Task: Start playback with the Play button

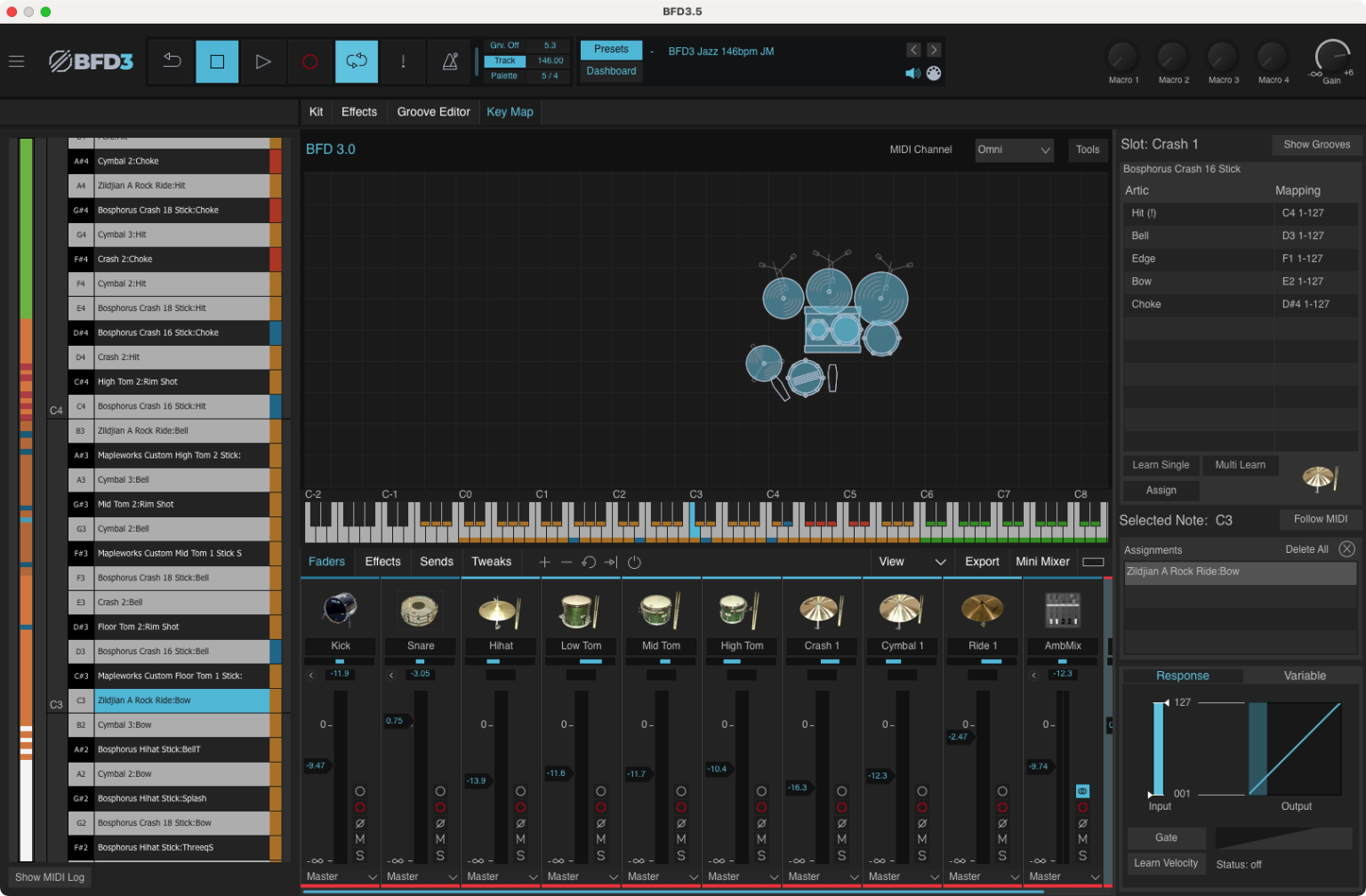Action: click(263, 61)
